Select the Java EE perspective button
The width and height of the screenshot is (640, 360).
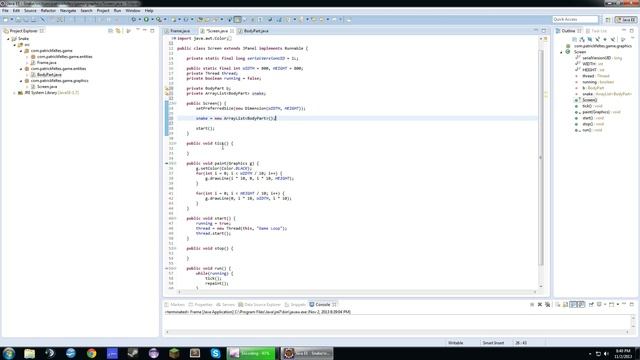click(626, 19)
